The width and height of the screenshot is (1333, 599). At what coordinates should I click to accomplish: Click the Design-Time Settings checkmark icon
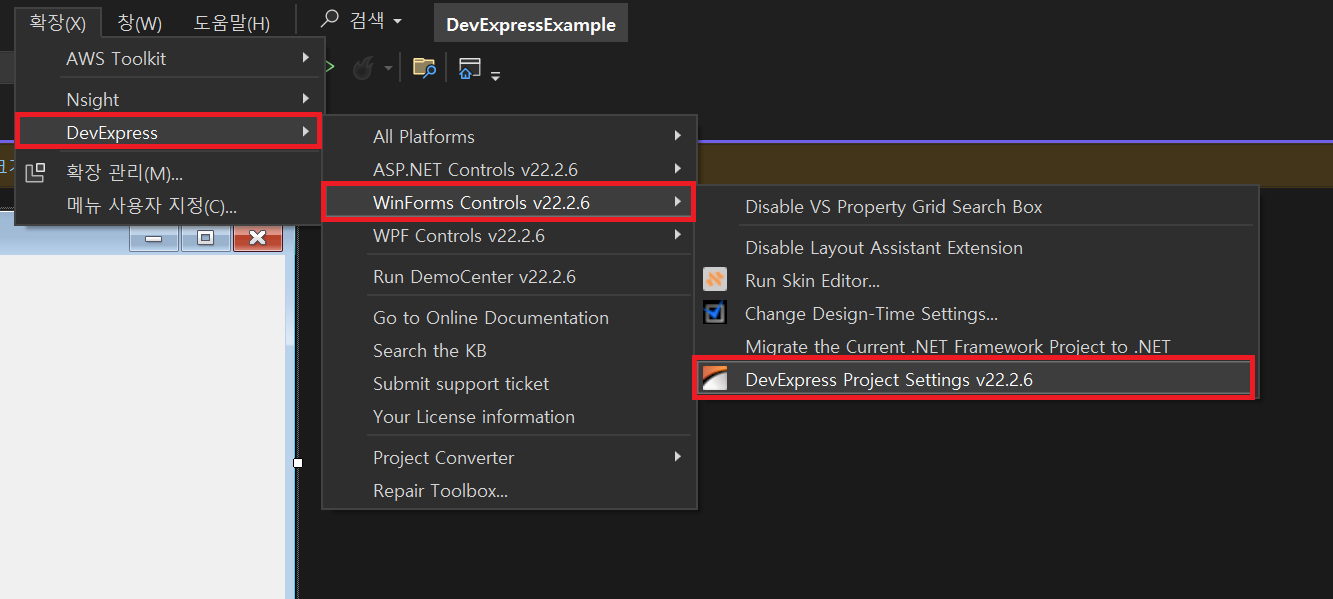(714, 313)
